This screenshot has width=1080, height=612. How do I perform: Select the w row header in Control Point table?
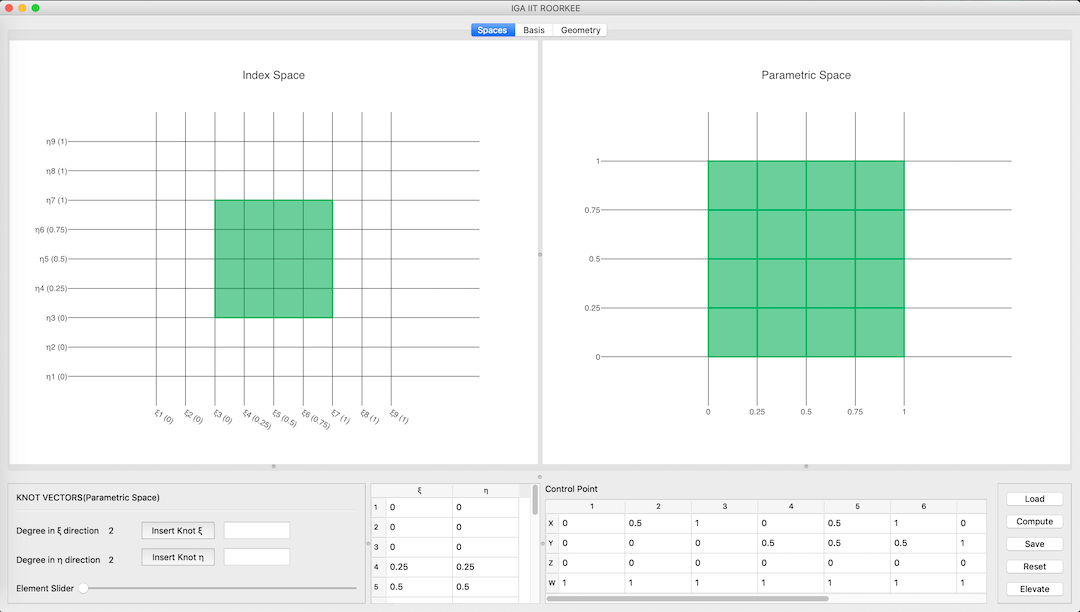click(551, 582)
